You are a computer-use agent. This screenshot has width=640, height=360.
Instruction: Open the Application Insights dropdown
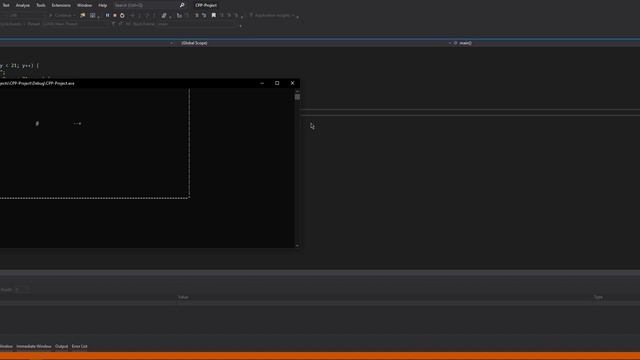[273, 16]
